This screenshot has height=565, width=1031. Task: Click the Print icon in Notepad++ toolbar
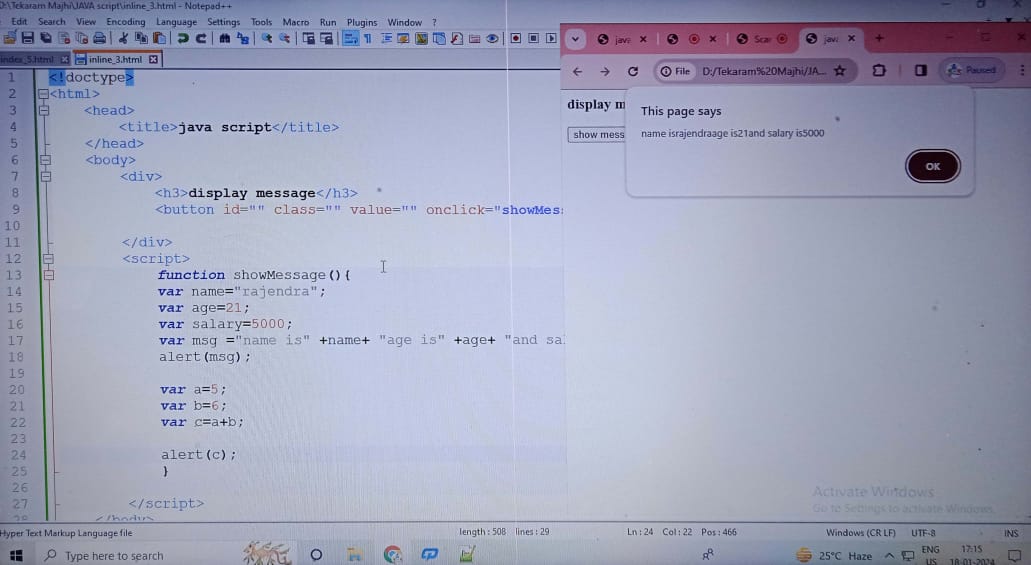pos(101,39)
